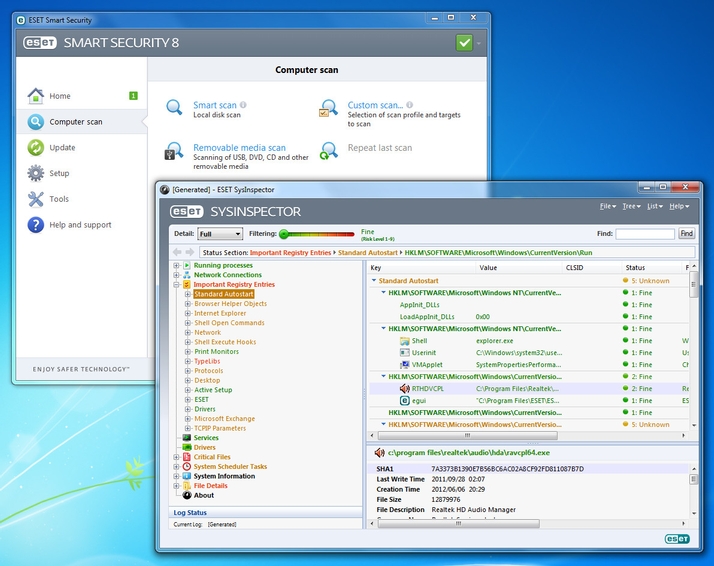Select the About tree item
Screen dimensions: 714x566
204,495
